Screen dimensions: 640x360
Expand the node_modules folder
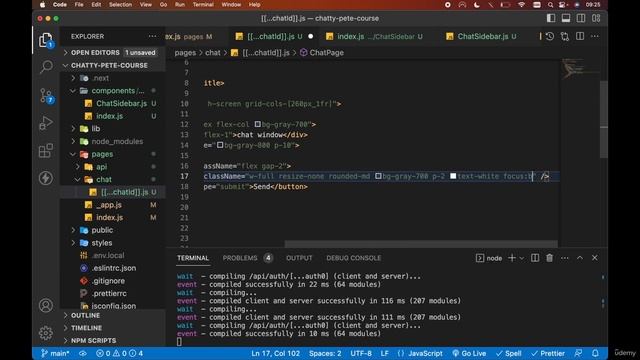click(x=113, y=141)
